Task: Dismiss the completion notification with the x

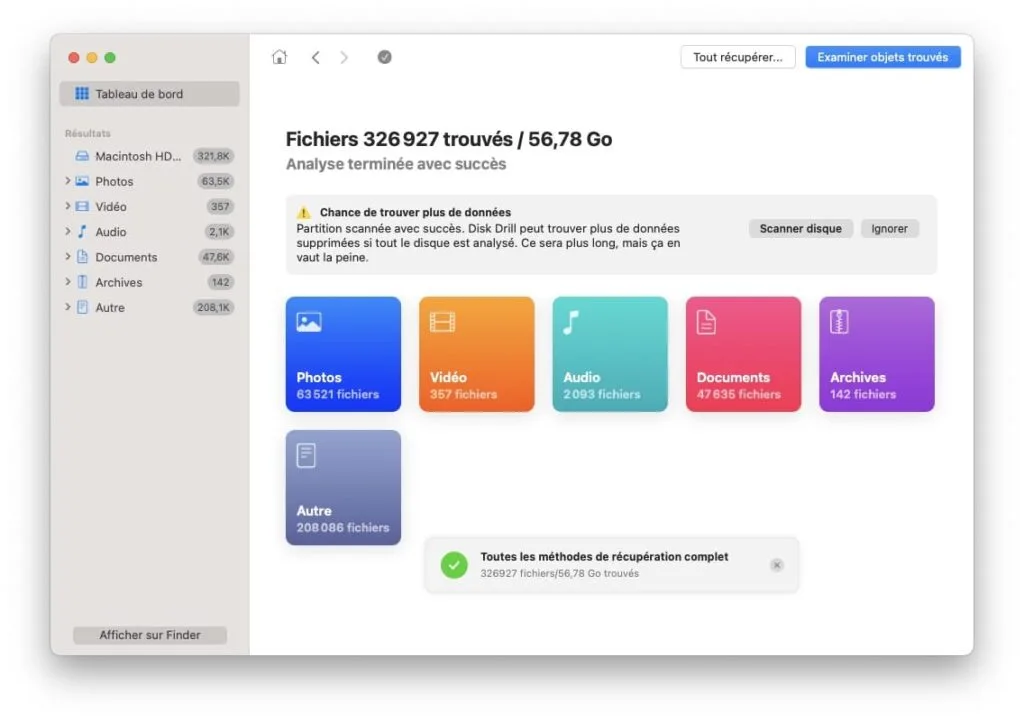Action: pos(777,564)
